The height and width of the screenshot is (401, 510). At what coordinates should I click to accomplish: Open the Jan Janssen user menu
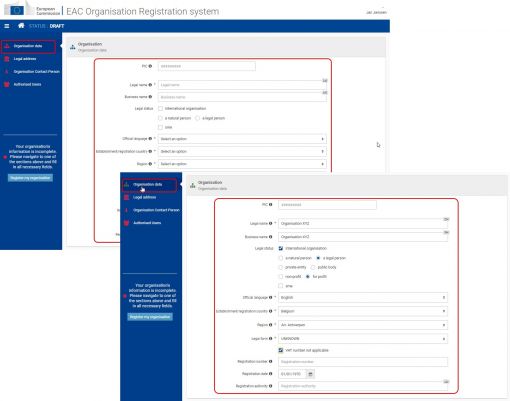376,12
